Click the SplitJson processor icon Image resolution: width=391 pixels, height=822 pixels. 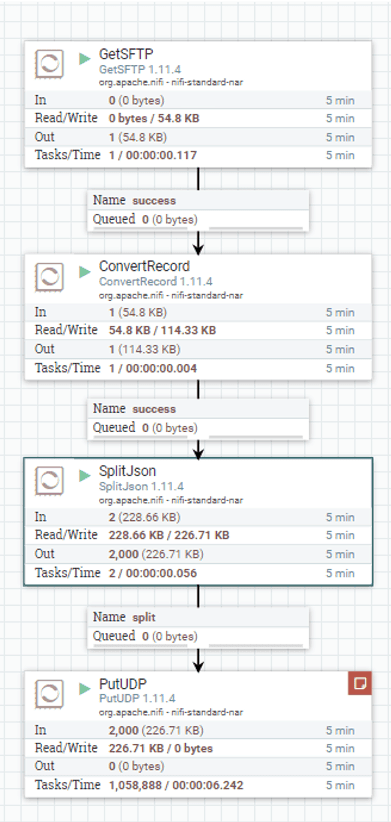[x=49, y=481]
